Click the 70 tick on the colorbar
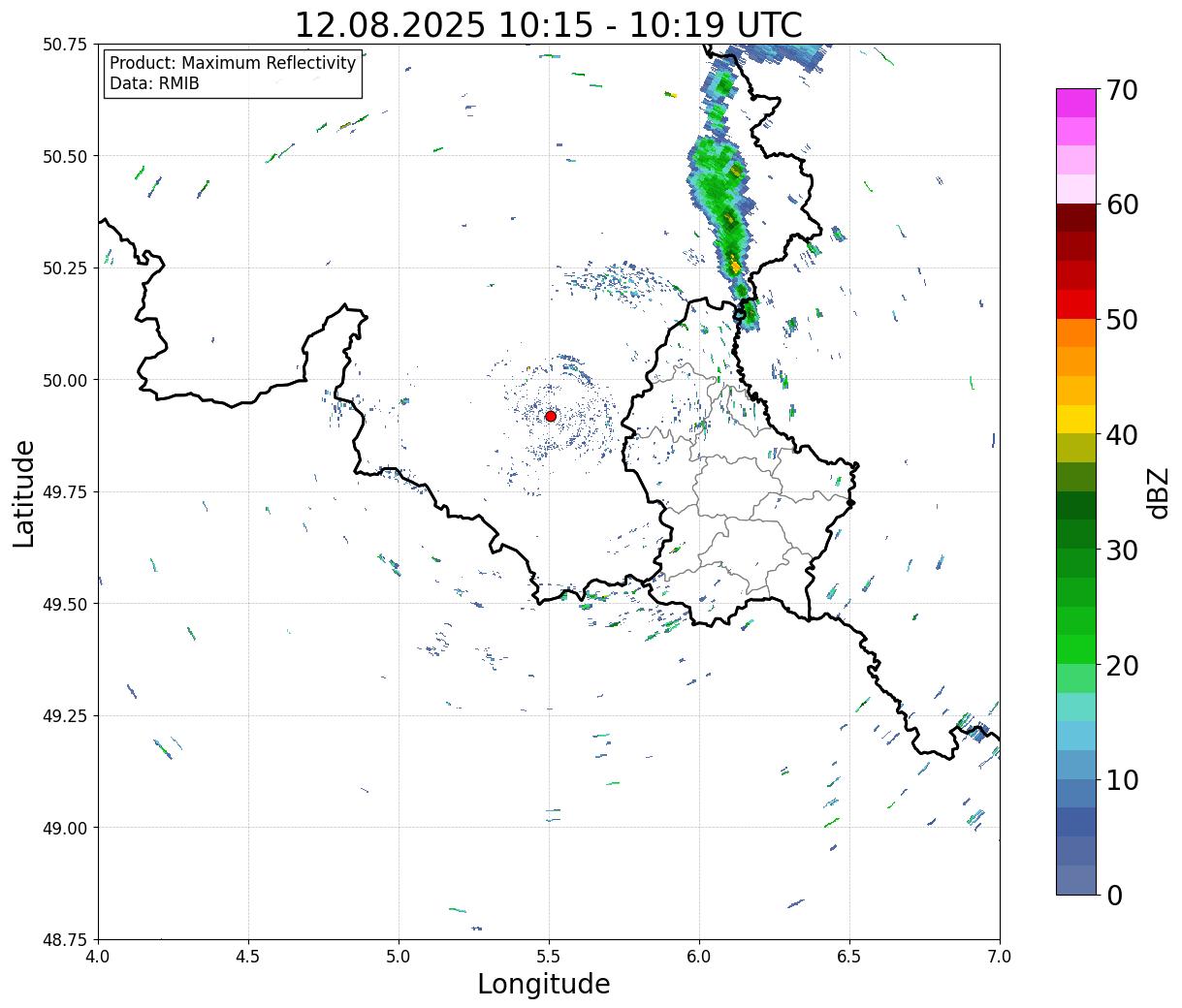This screenshot has height=1008, width=1182. tap(1121, 90)
